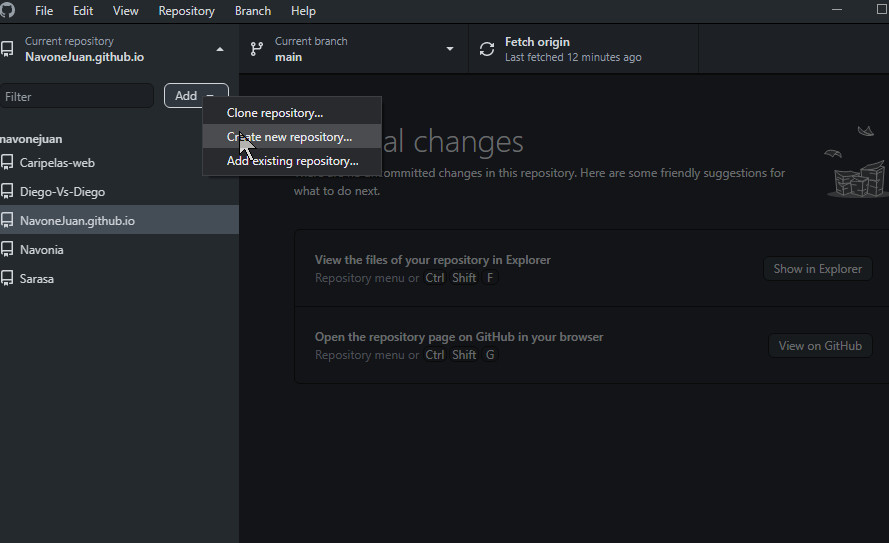The image size is (889, 543).
Task: Click the repo icon next to Sarasa
Action: click(7, 278)
